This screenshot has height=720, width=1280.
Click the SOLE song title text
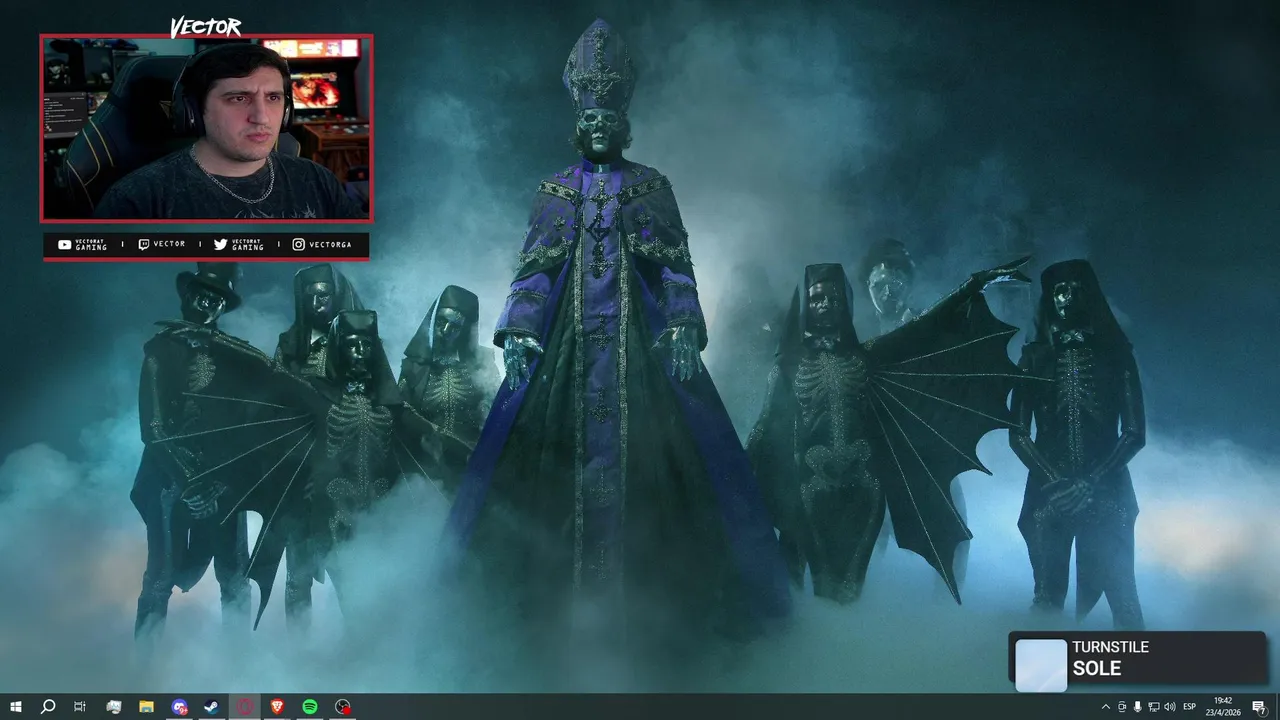pos(1096,669)
